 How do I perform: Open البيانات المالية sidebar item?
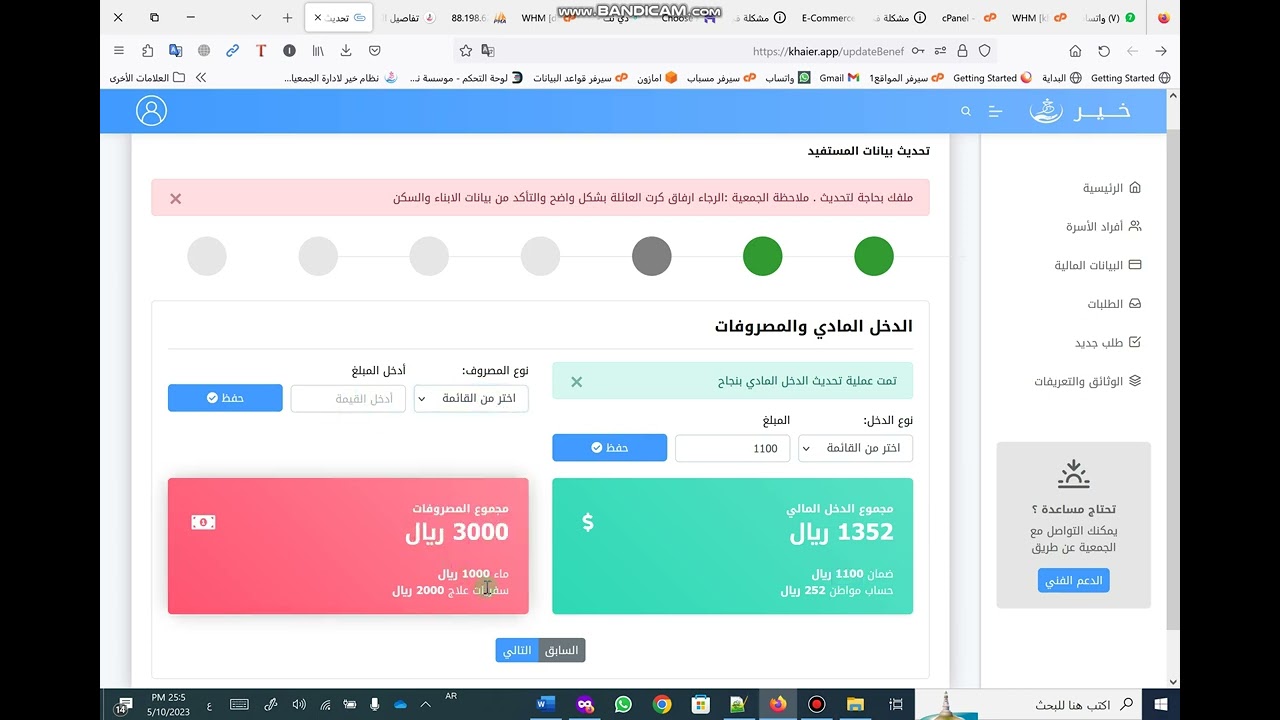[x=1097, y=266]
